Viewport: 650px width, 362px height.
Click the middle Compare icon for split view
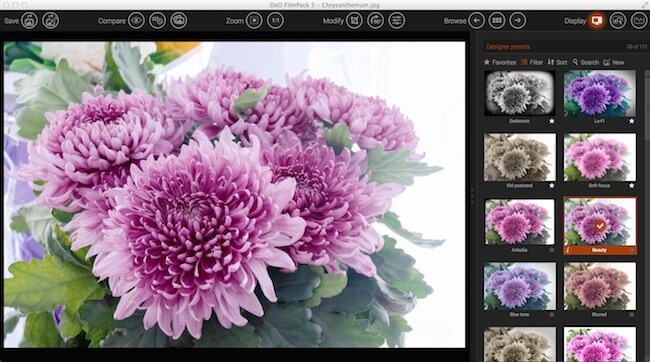(x=158, y=20)
